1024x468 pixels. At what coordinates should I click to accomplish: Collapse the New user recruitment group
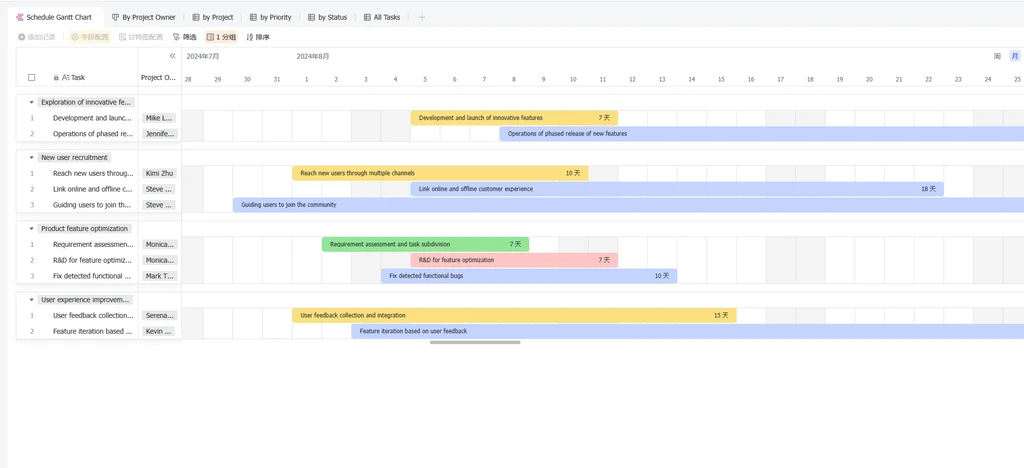(x=31, y=157)
